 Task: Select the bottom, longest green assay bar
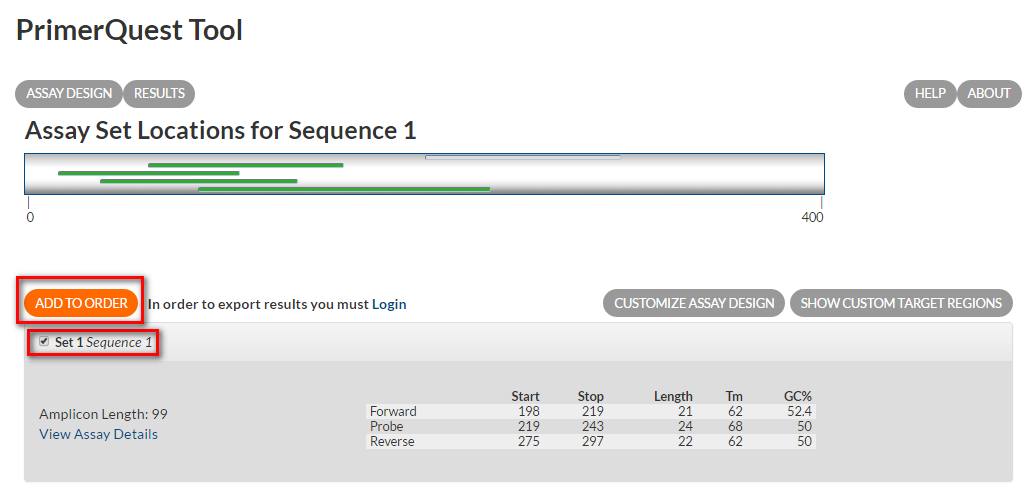[344, 188]
